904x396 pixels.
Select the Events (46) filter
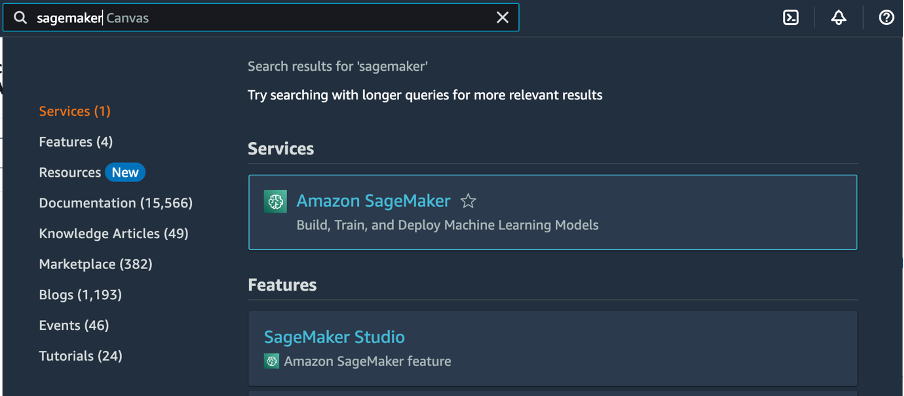[74, 325]
